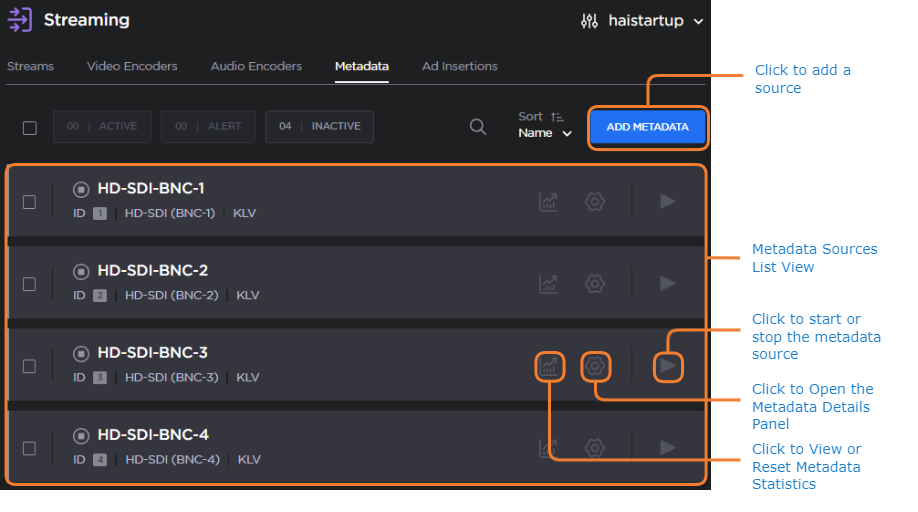918x512 pixels.
Task: Toggle the sort order arrows icon
Action: pos(557,117)
